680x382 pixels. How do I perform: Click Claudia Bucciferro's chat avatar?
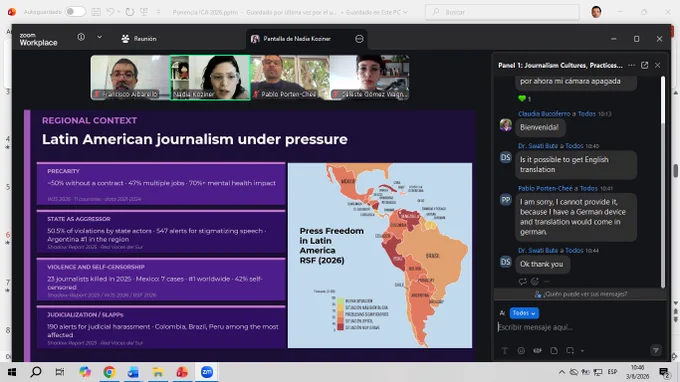click(x=506, y=125)
